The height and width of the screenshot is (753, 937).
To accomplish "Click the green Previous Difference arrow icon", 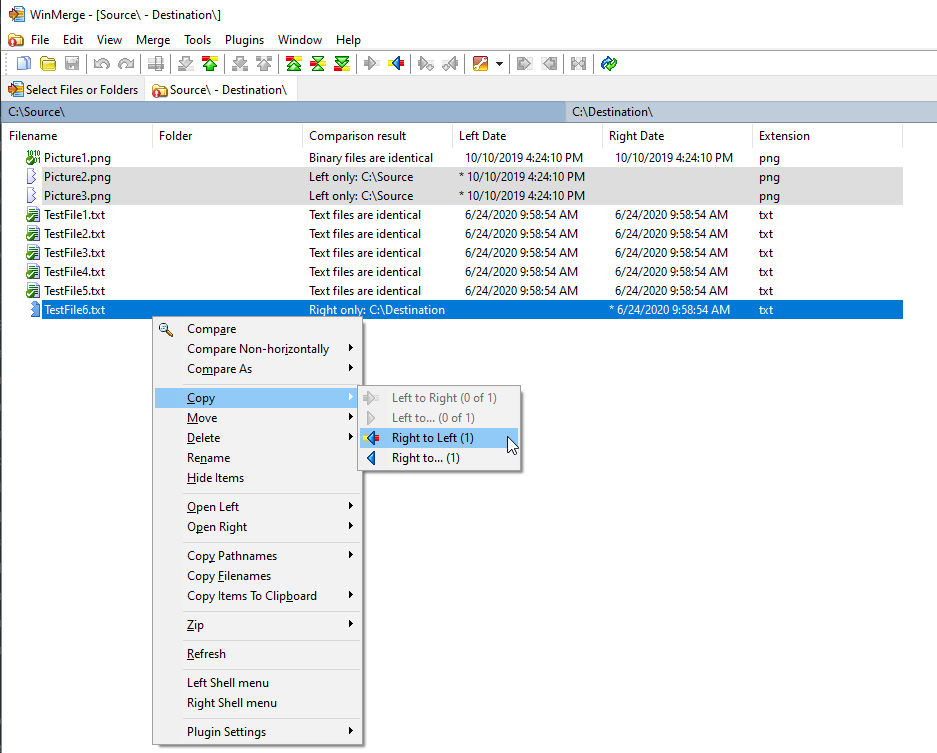I will pos(209,64).
